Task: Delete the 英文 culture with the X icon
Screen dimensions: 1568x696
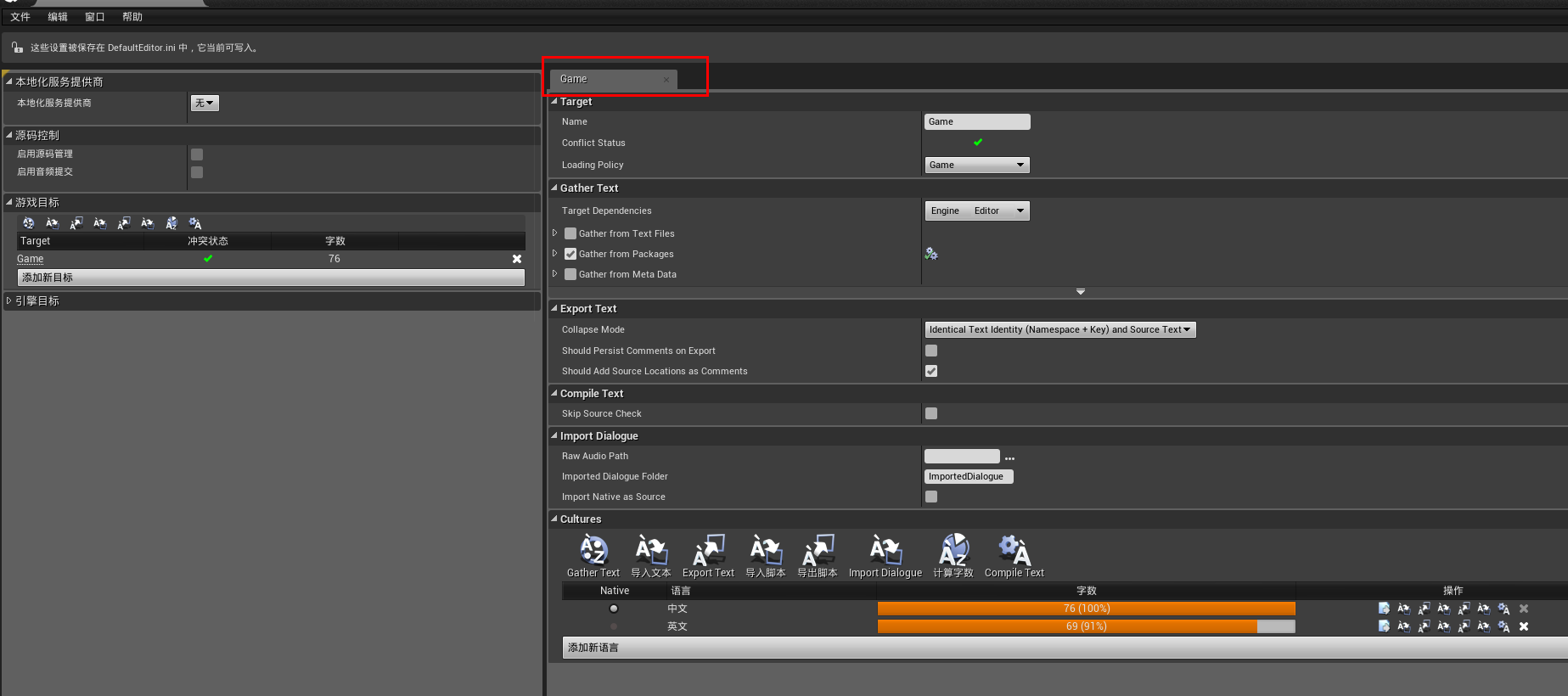Action: 1524,626
